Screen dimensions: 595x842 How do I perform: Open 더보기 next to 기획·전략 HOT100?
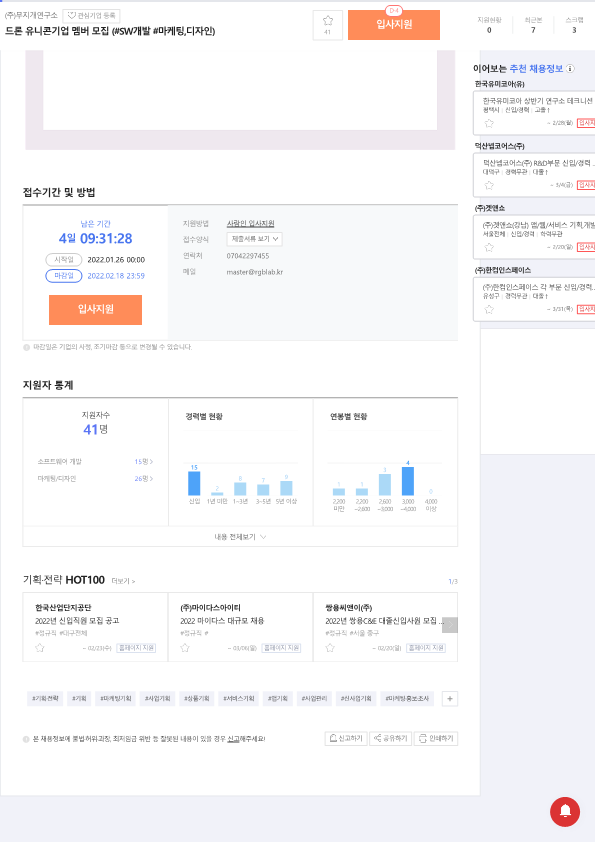pyautogui.click(x=123, y=581)
